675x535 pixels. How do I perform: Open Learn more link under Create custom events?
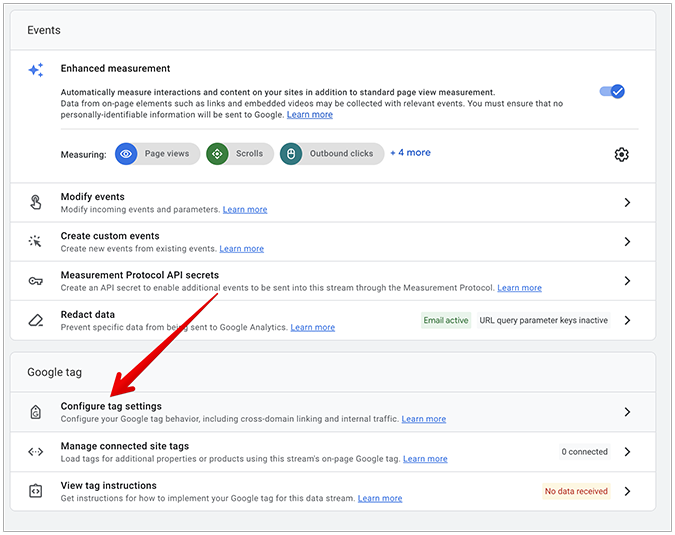pos(242,249)
